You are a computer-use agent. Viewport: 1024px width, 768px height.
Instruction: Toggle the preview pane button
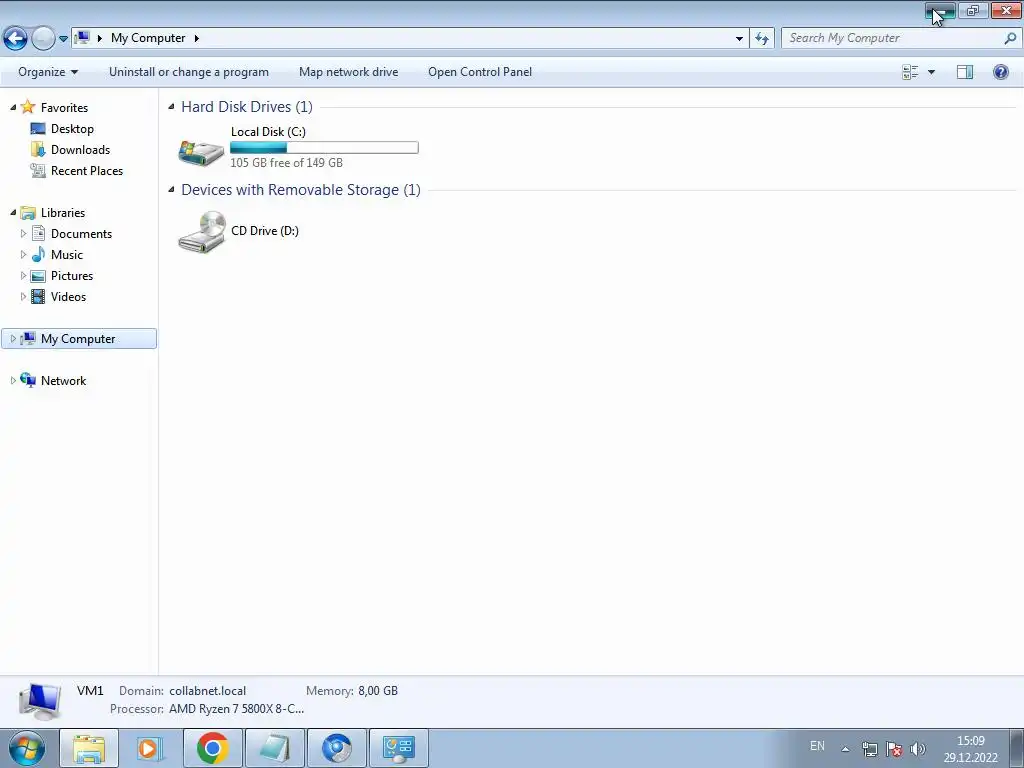pyautogui.click(x=965, y=72)
